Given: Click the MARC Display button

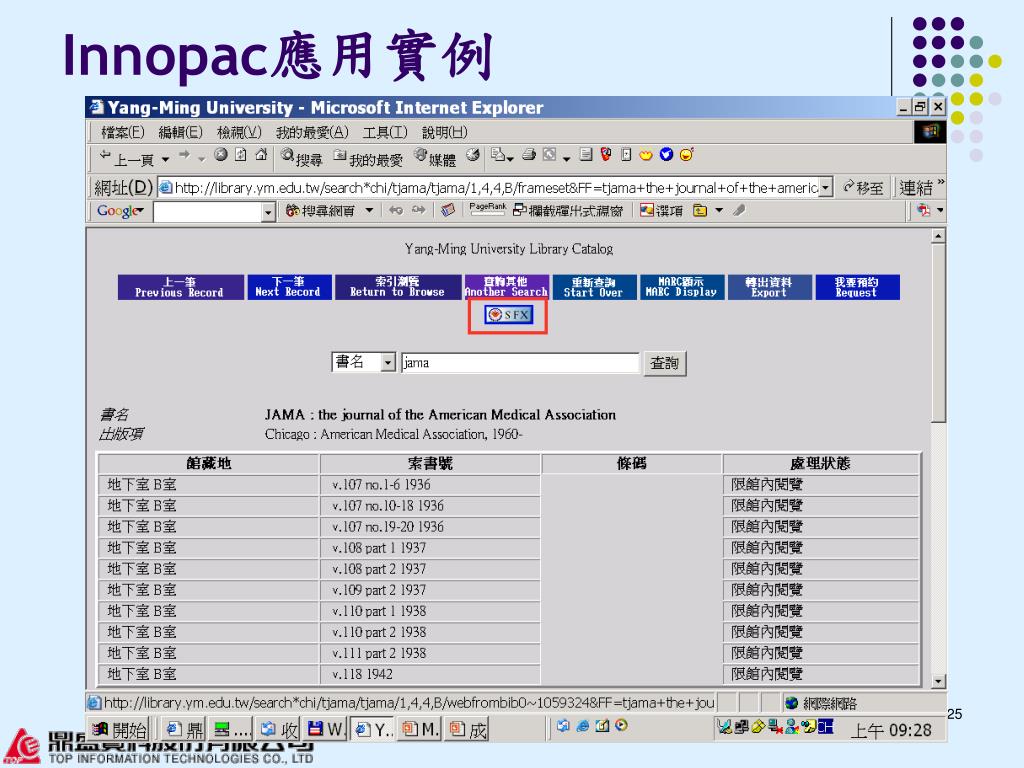Looking at the screenshot, I should pos(682,287).
